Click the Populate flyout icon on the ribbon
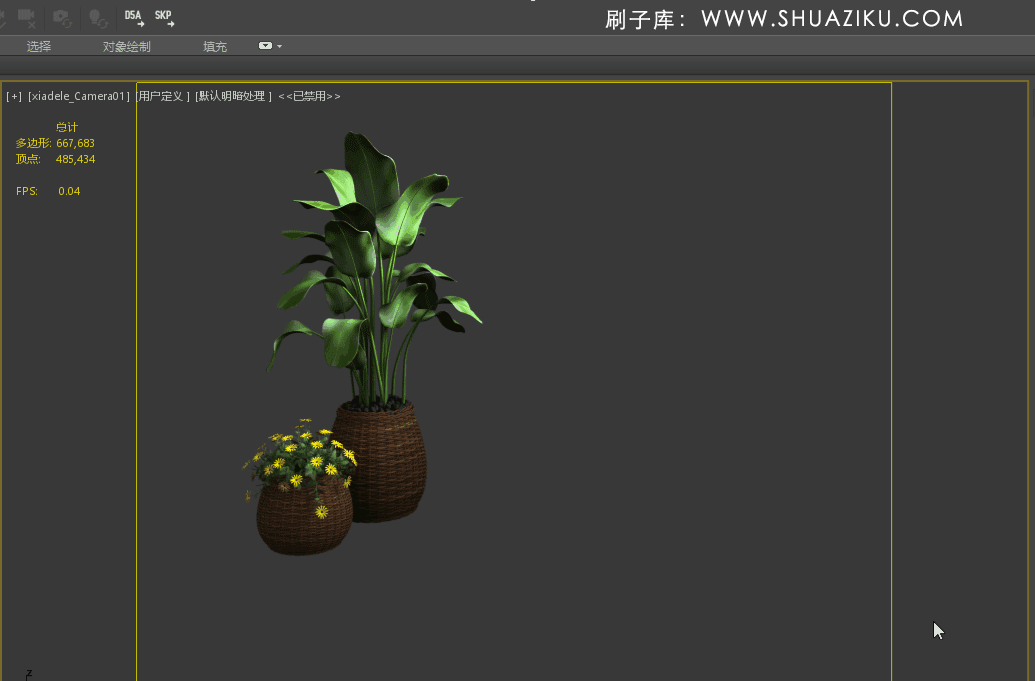The width and height of the screenshot is (1035, 681). click(x=264, y=45)
